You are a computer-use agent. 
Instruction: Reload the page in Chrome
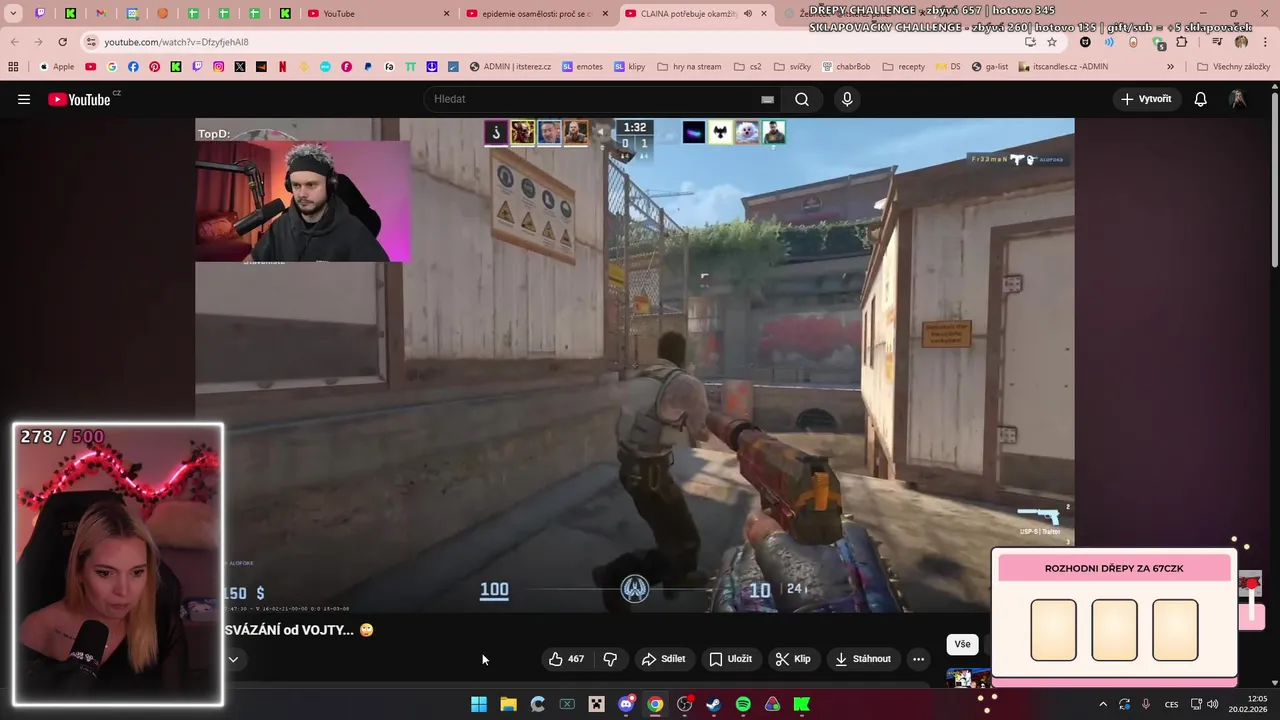click(x=62, y=42)
